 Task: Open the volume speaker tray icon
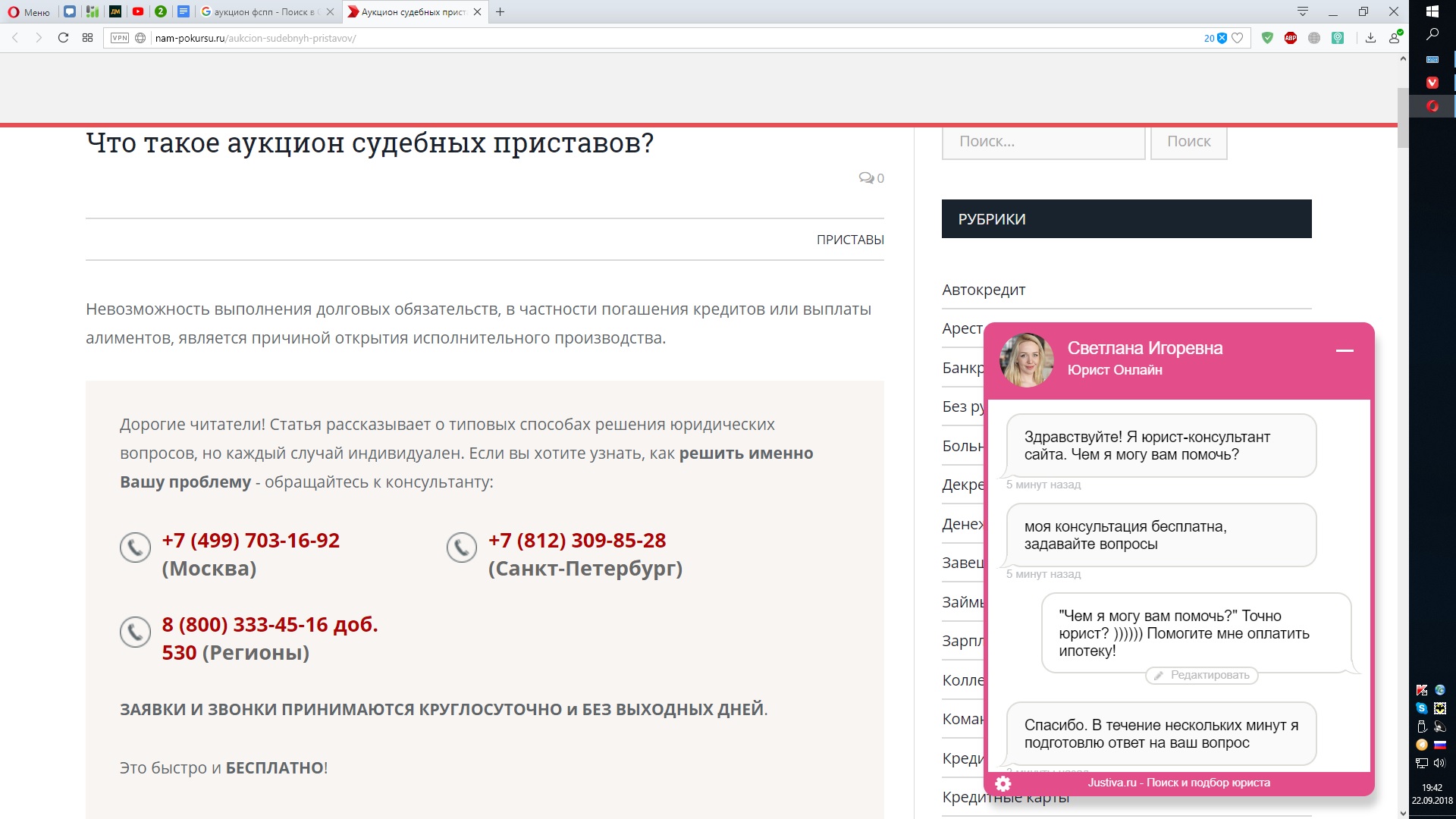[1440, 763]
